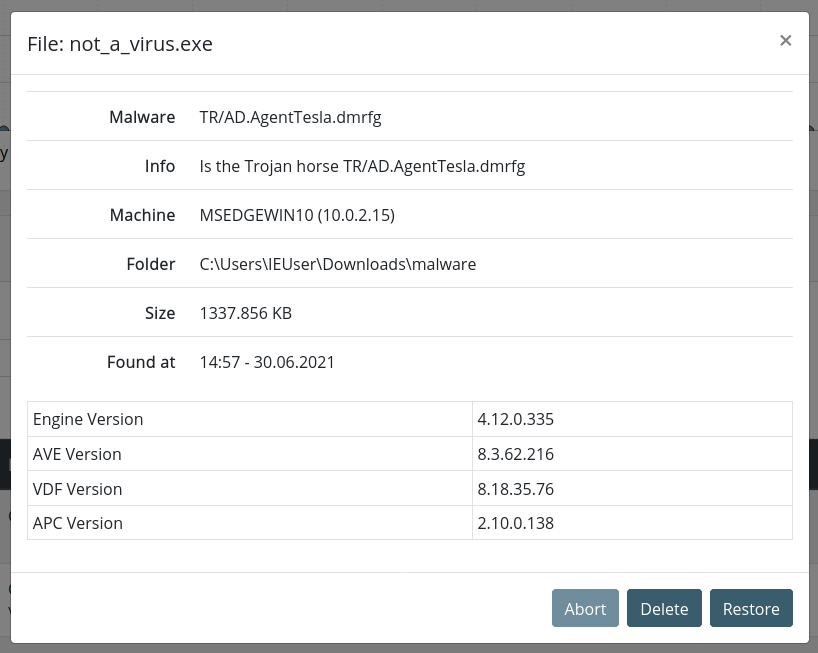Screen dimensions: 818x653
Task: Click the AVE Version label cell
Action: pos(77,454)
